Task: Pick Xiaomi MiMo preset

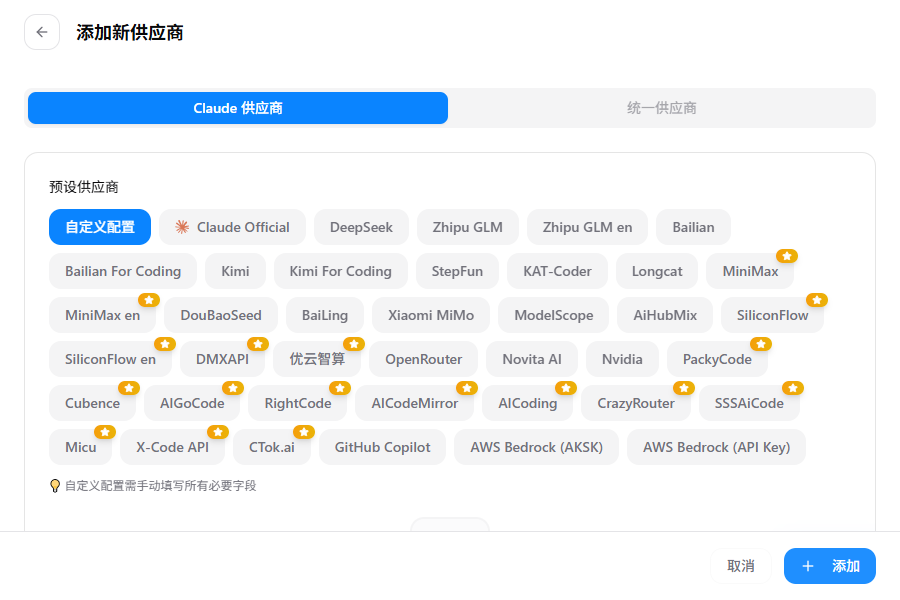Action: point(431,315)
